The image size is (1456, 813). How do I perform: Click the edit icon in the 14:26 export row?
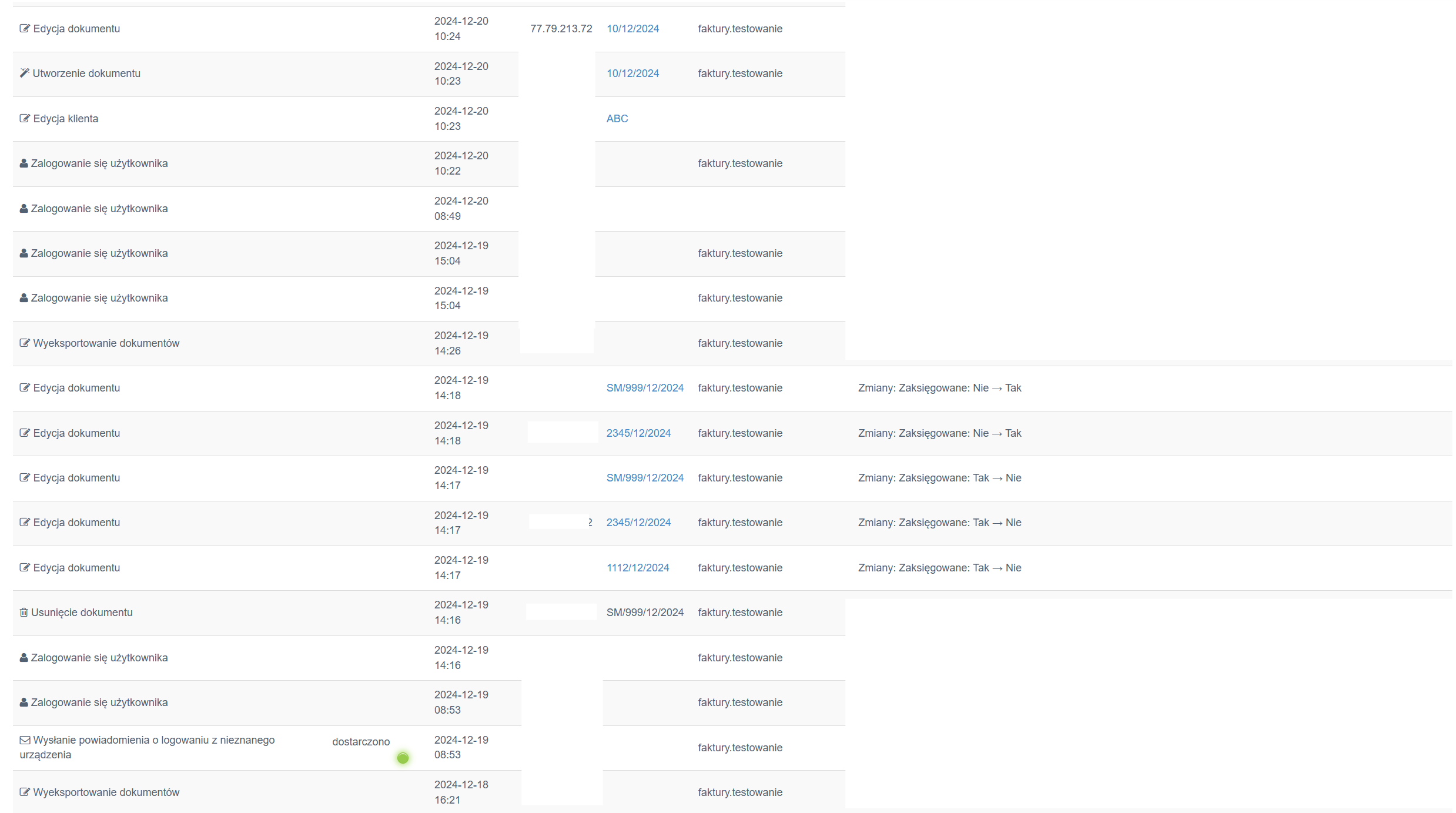tap(25, 343)
